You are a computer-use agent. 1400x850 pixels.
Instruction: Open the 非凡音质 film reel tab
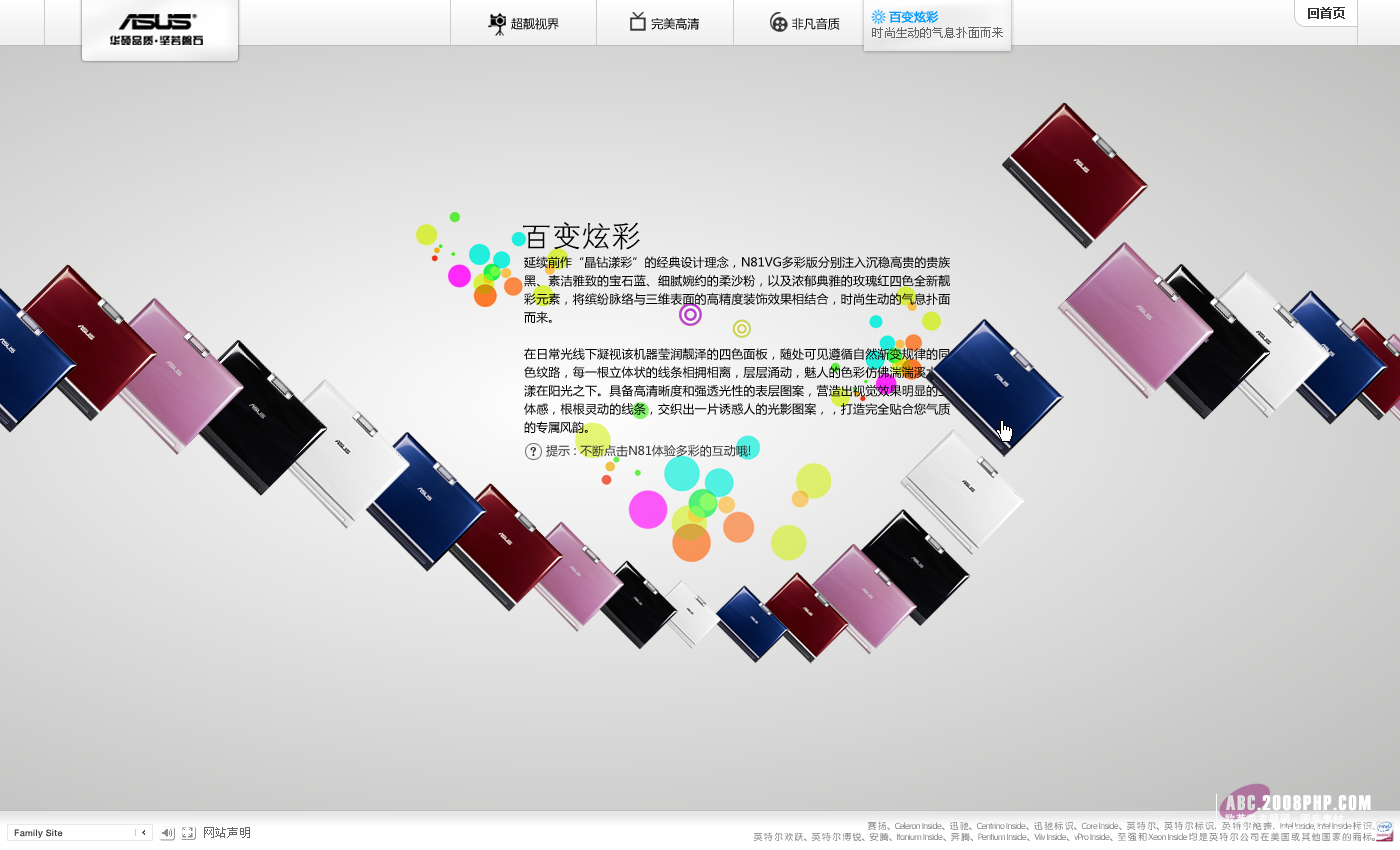(x=804, y=23)
